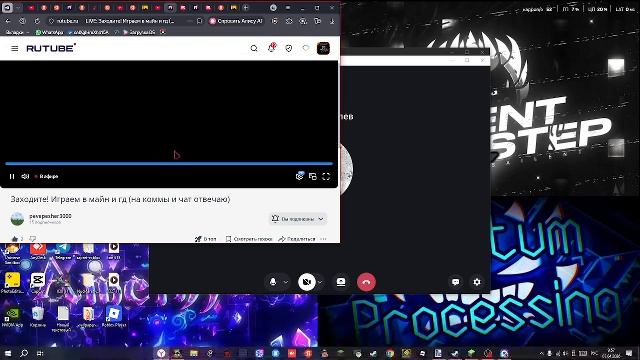Open Rutube player settings gear
Screen dimensions: 640x360
tap(299, 176)
